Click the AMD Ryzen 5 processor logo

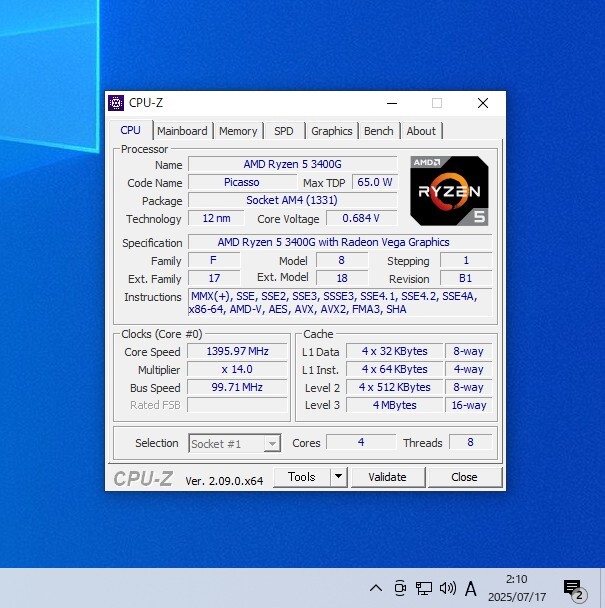tap(449, 191)
